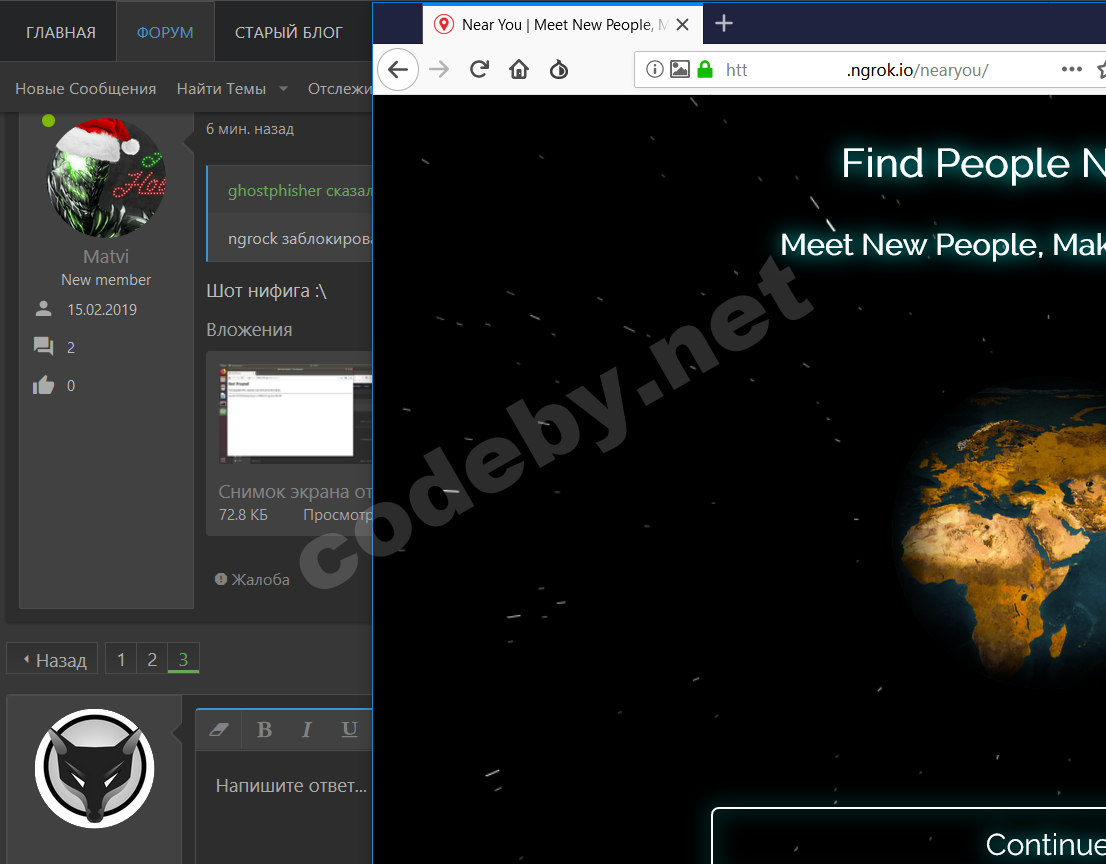
Task: Click the browser Forward arrow
Action: [439, 69]
